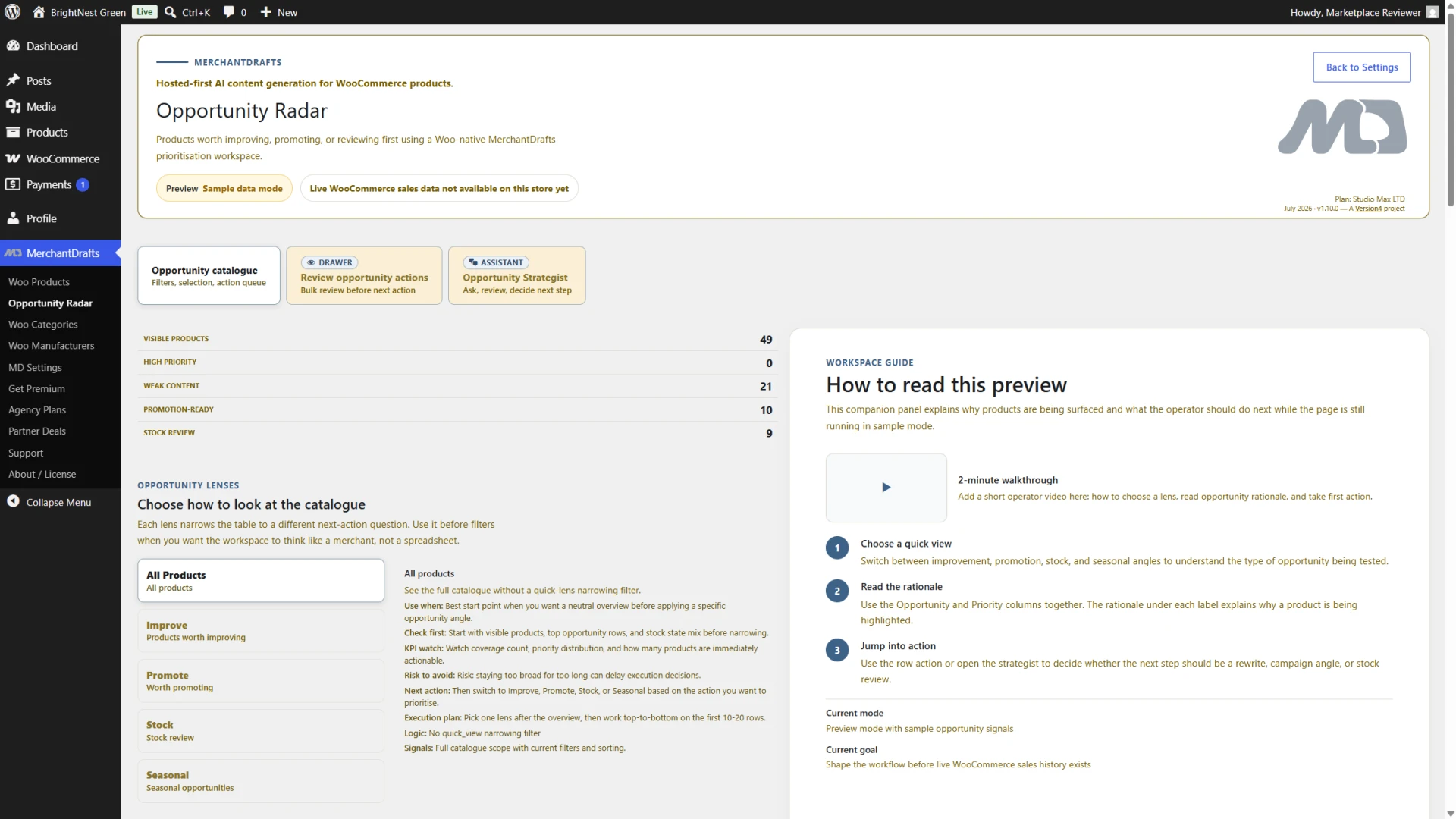Open Woo Manufacturers submenu item
This screenshot has height=819, width=1456.
[51, 346]
